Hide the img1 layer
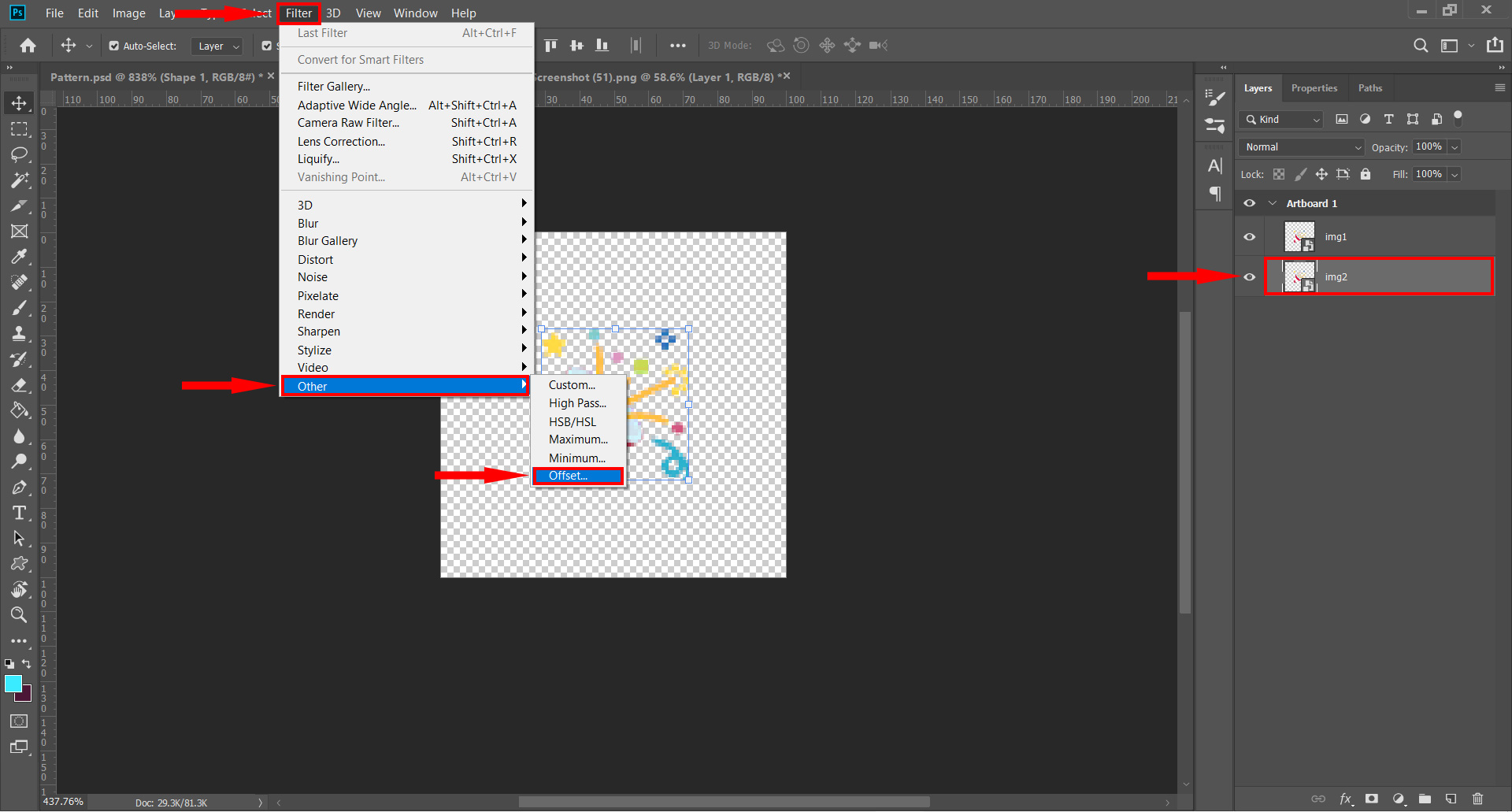This screenshot has height=812, width=1512. click(1250, 237)
